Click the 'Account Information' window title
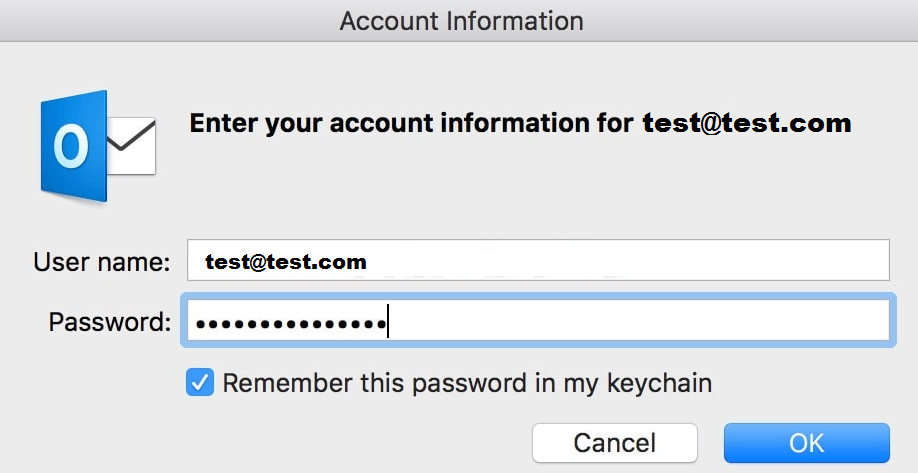This screenshot has width=918, height=473. (x=461, y=22)
